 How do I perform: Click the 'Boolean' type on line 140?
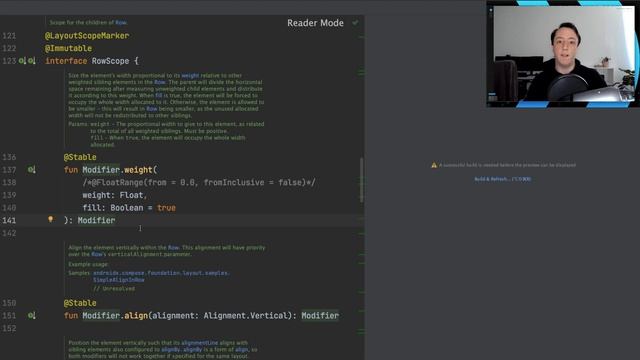[127, 208]
